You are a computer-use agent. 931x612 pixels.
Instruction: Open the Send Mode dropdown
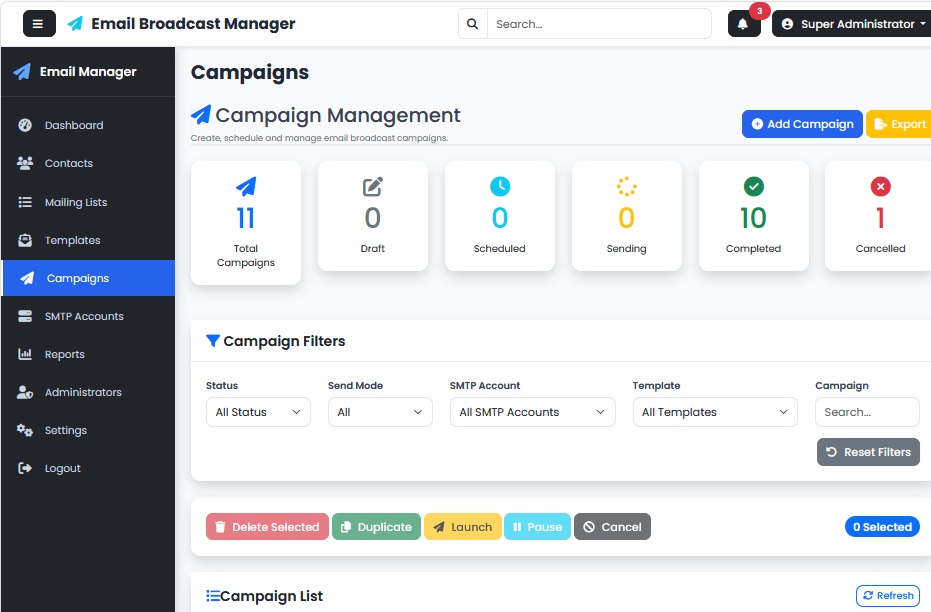(380, 412)
